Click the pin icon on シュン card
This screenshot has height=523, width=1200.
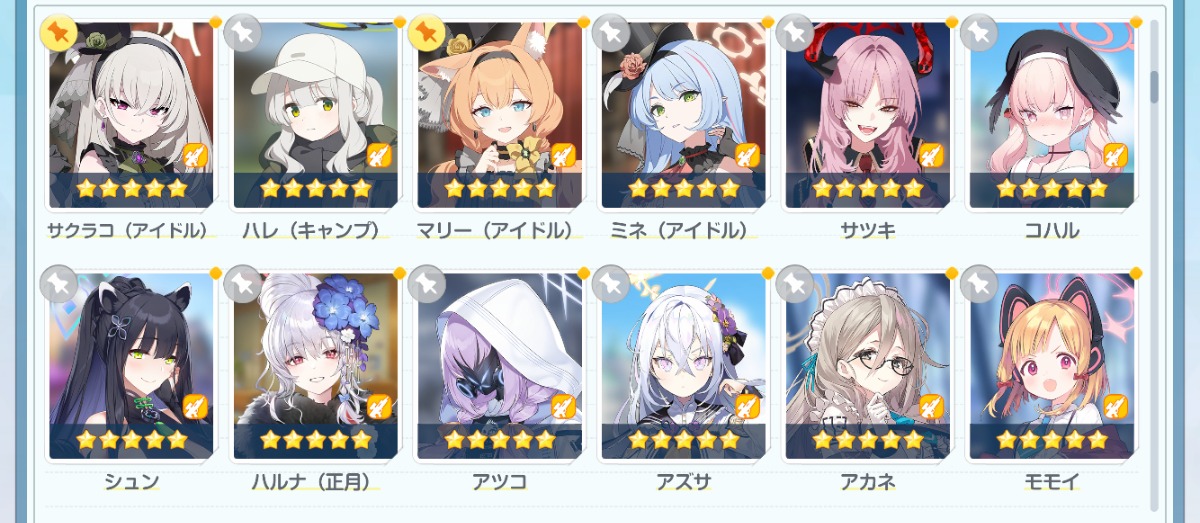coord(58,284)
